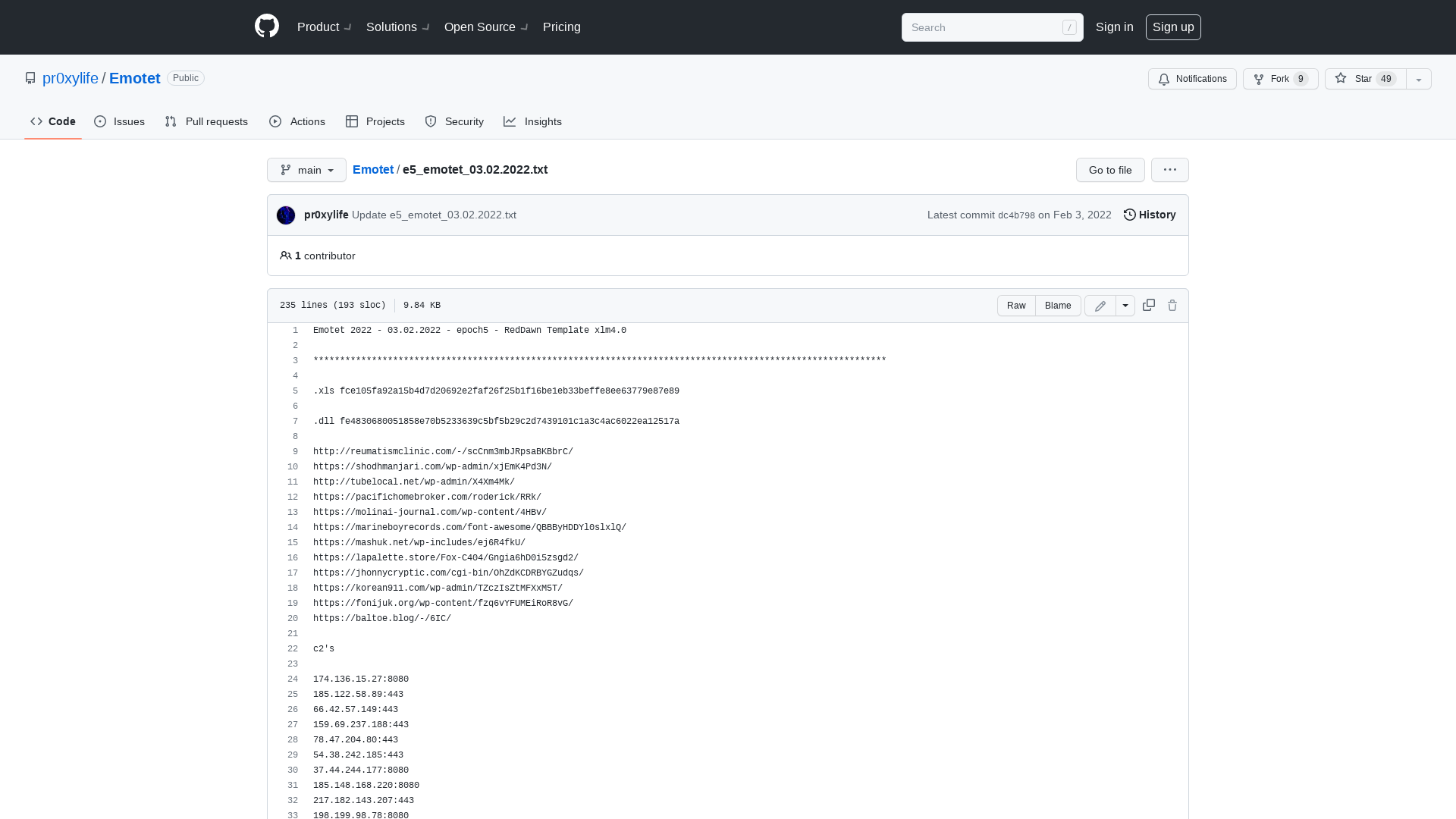Click the Notifications button
The image size is (1456, 819).
1192,79
